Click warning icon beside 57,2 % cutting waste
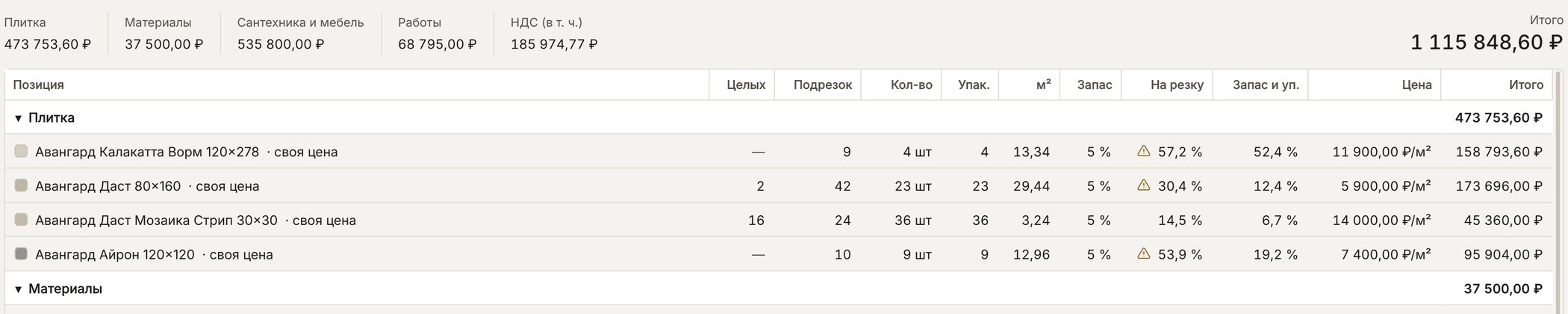Viewport: 1568px width, 314px height. coord(1143,151)
